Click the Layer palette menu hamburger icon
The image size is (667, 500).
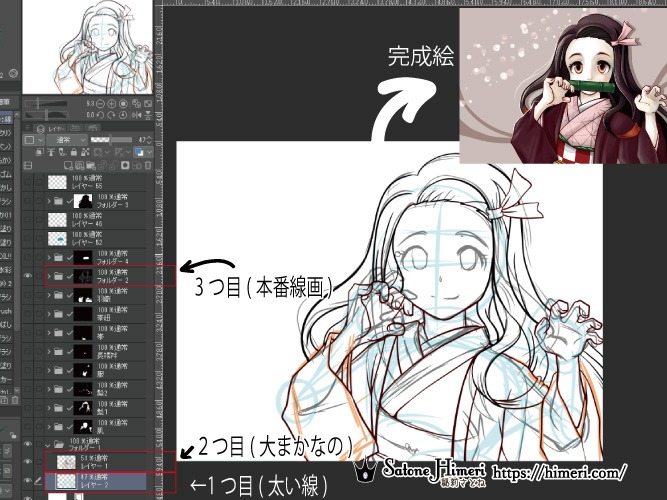pos(28,128)
